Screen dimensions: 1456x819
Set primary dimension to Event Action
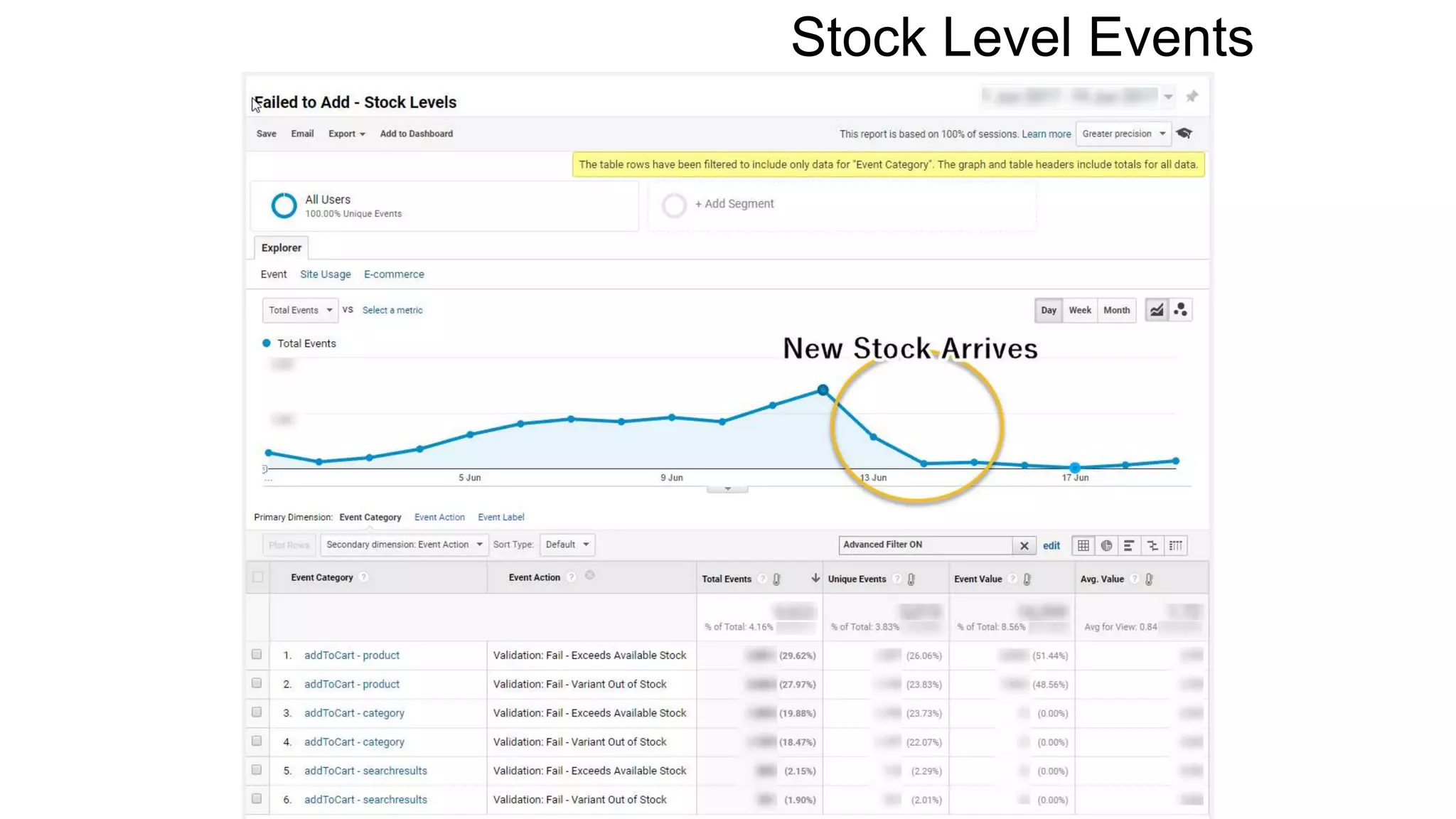(439, 518)
